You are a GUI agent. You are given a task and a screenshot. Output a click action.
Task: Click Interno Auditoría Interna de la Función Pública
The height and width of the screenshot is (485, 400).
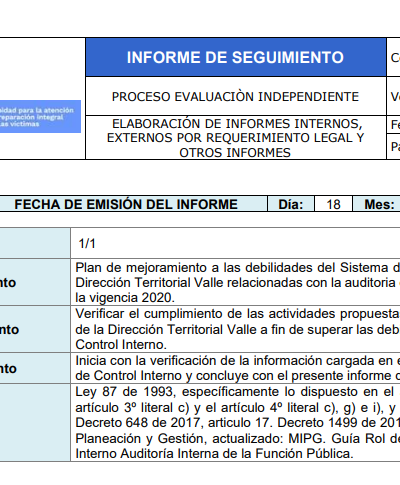tap(214, 453)
